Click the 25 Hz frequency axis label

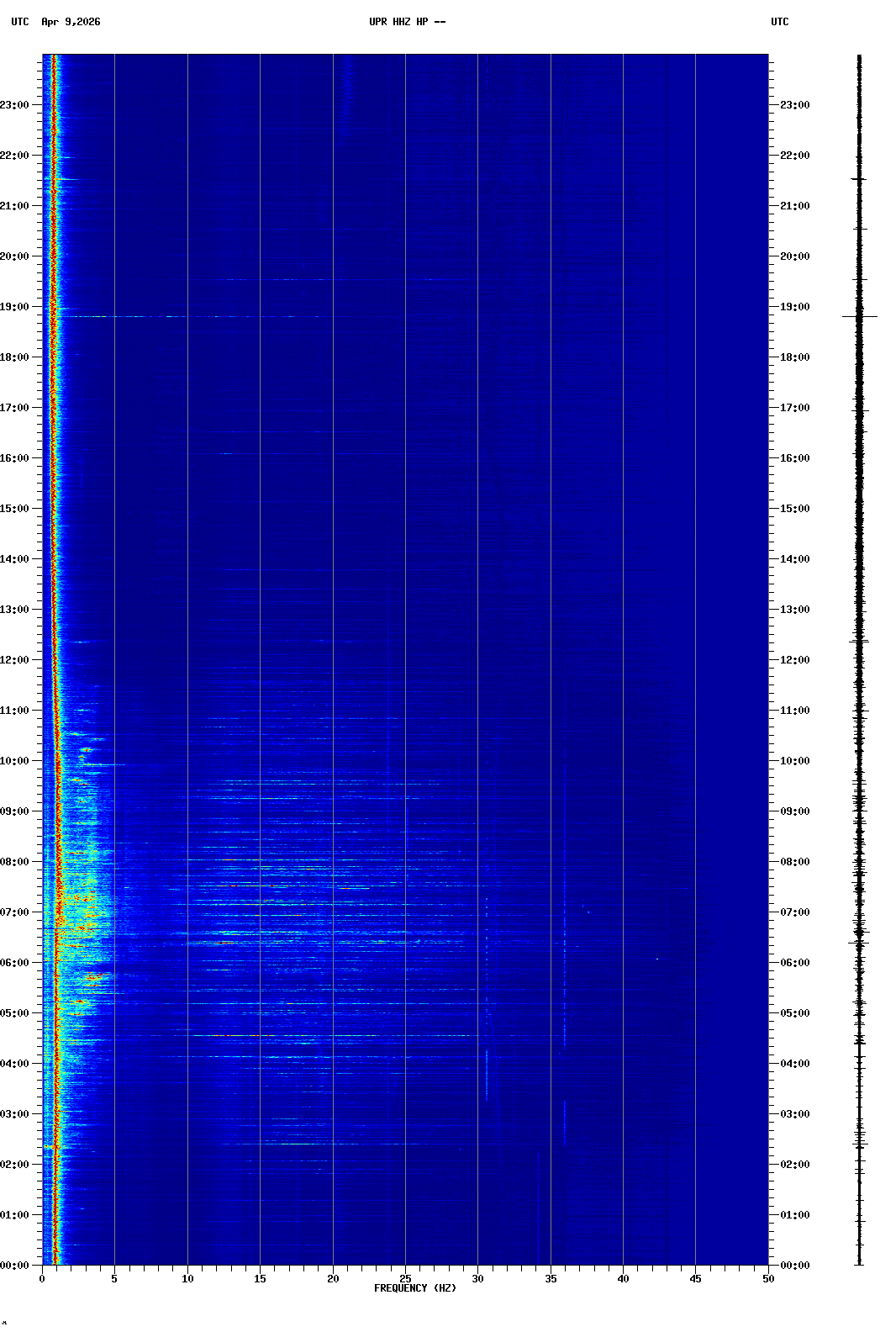tap(405, 1279)
